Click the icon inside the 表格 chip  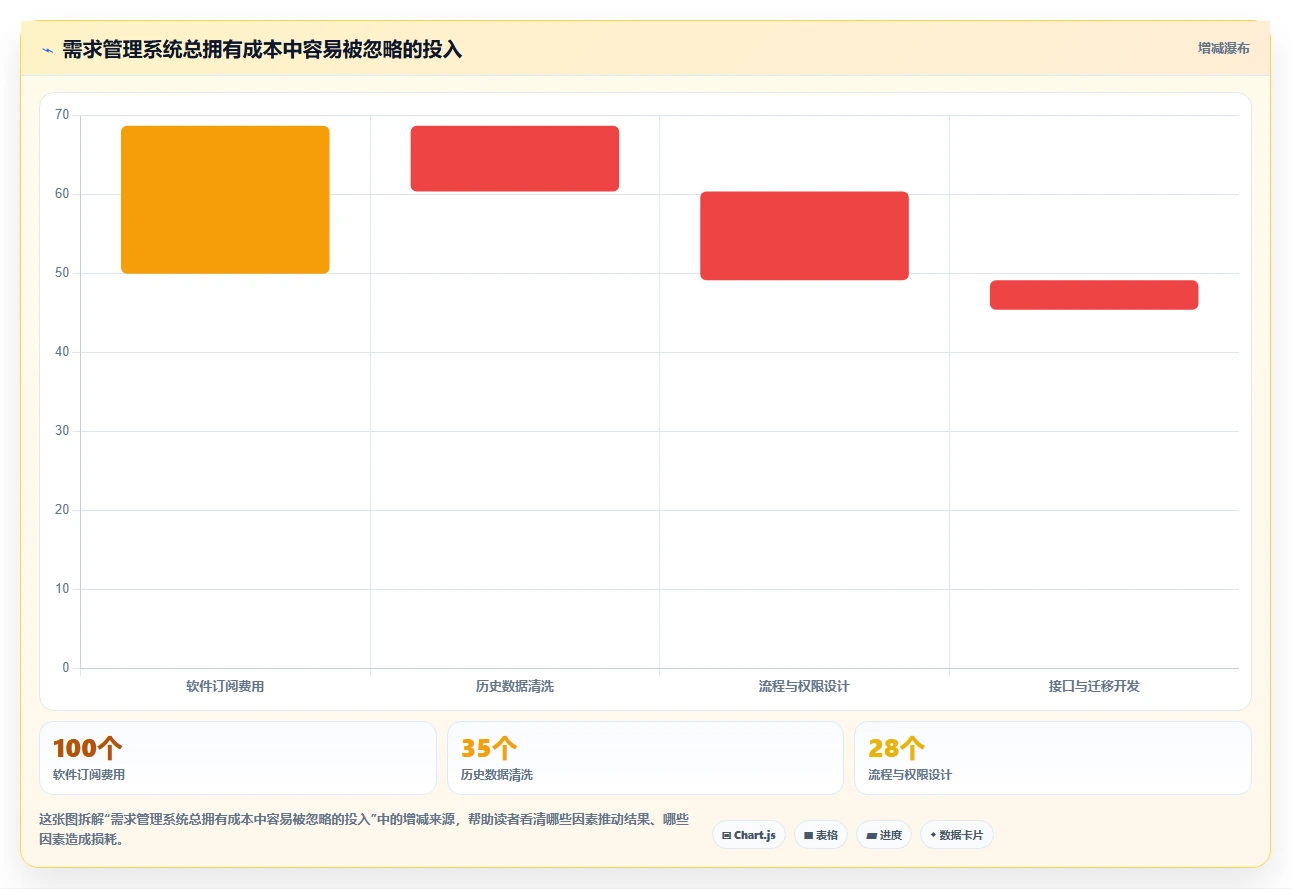pos(808,835)
